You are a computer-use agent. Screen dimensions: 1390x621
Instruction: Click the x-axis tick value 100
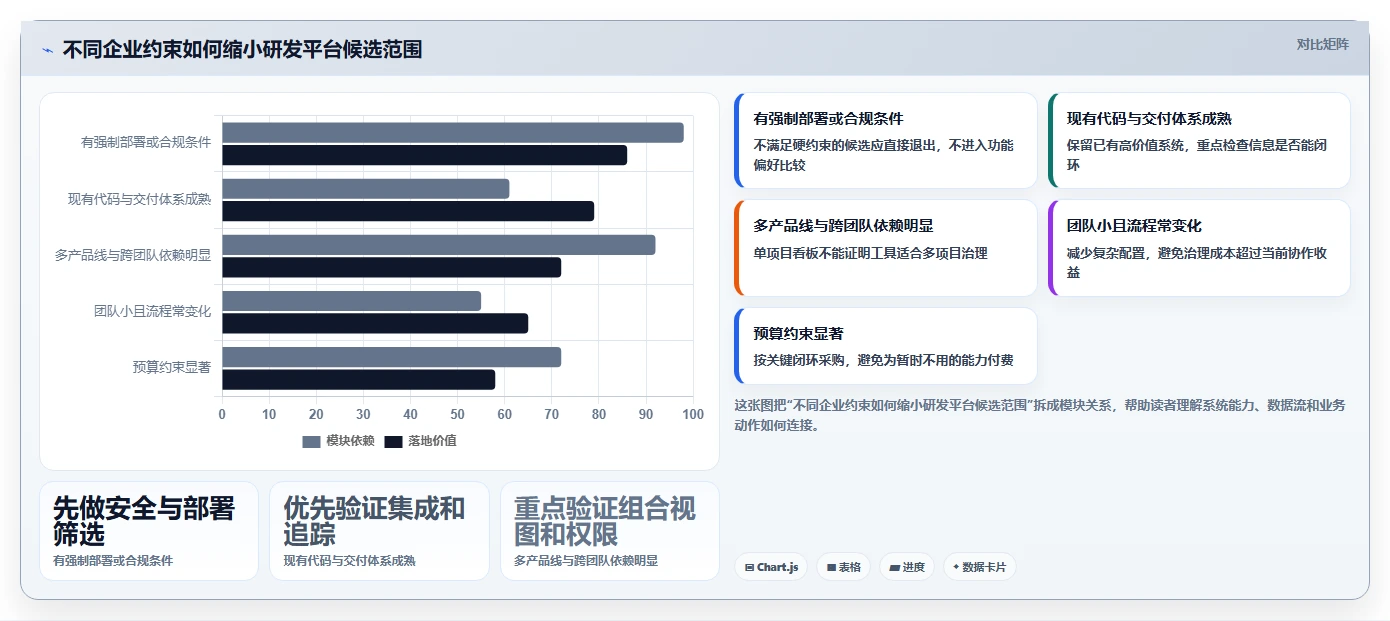tap(692, 414)
